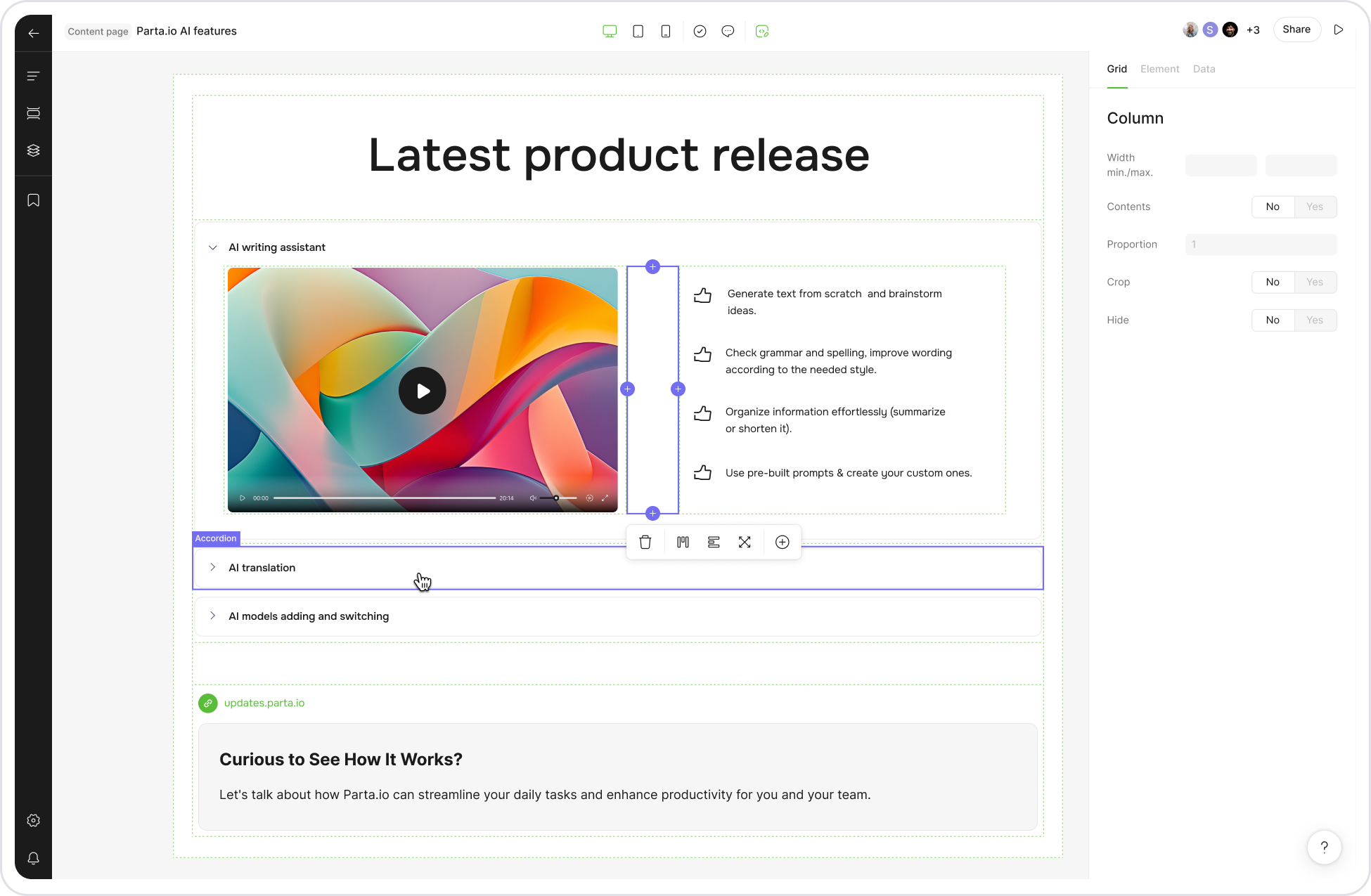Screen dimensions: 1371x896
Task: Click the expand arrows icon in floating toolbar
Action: tap(745, 542)
